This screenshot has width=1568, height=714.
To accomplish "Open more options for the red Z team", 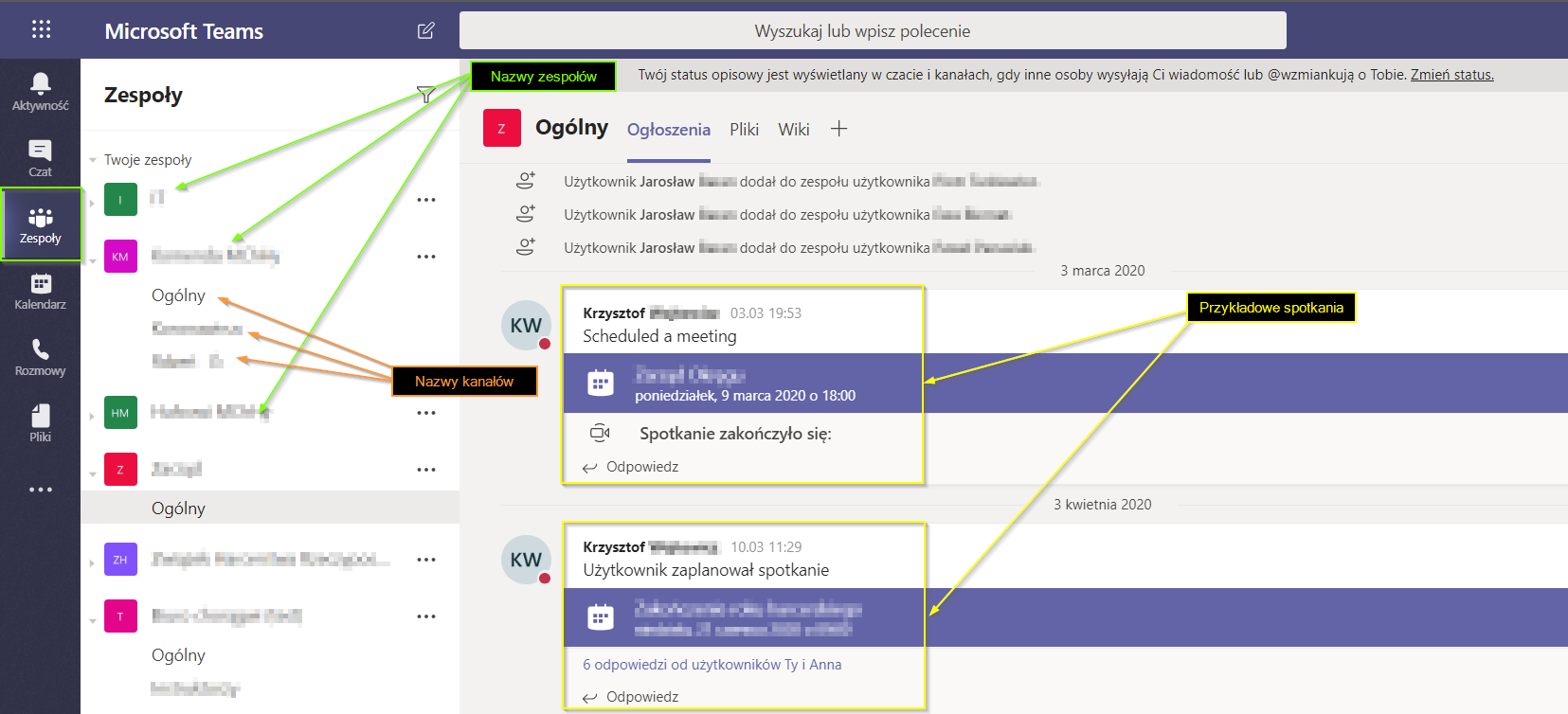I will 426,470.
